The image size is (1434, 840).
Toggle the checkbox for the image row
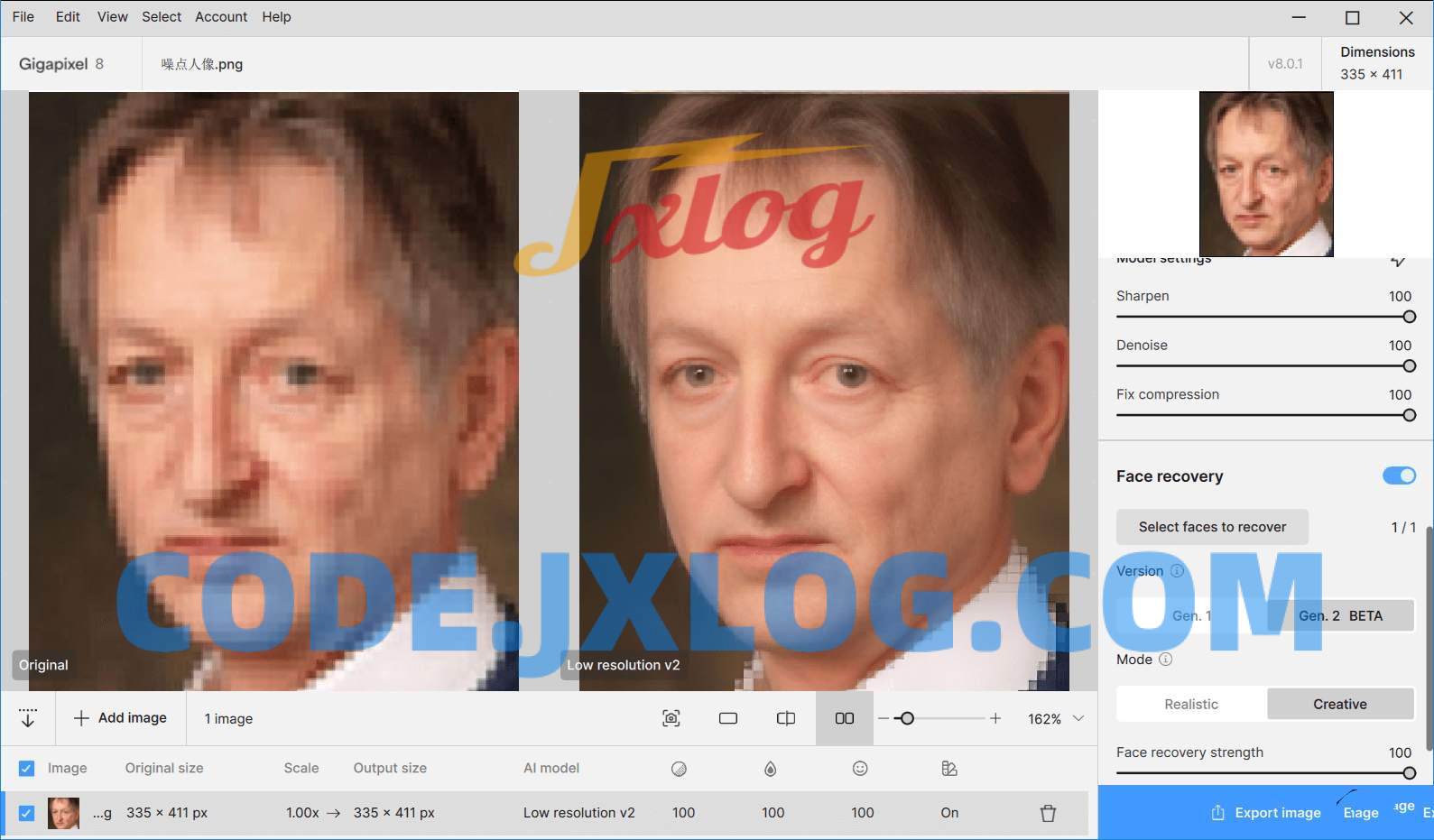[26, 813]
